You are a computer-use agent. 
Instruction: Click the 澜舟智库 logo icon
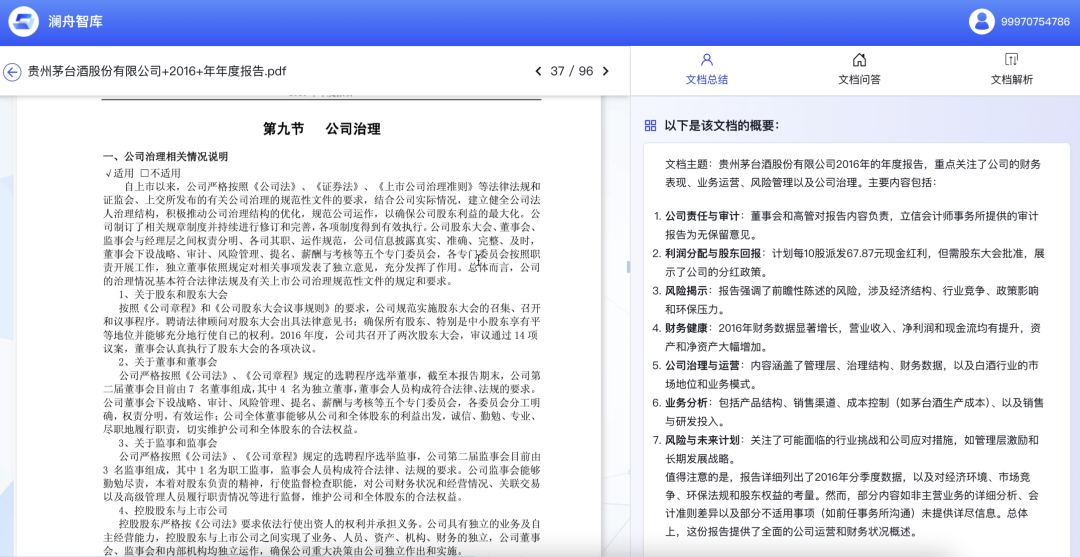(x=23, y=21)
